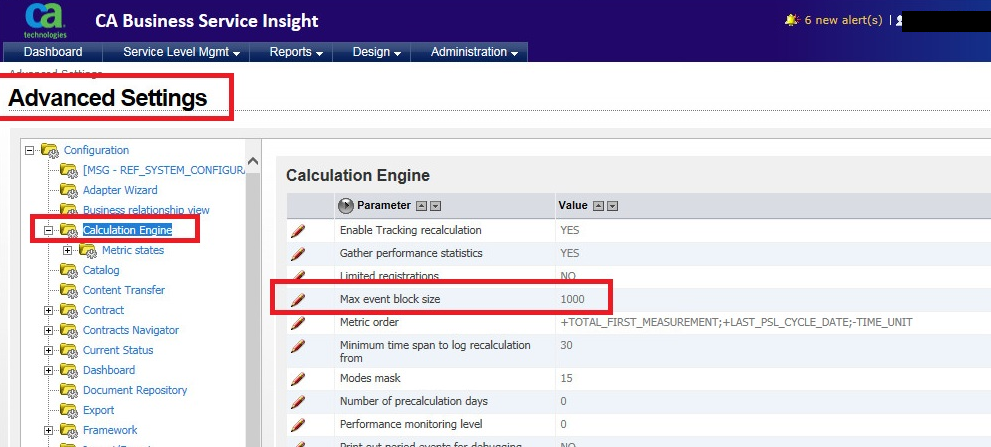Sort Value column ascending
Screen dimensions: 991x447
click(x=598, y=205)
